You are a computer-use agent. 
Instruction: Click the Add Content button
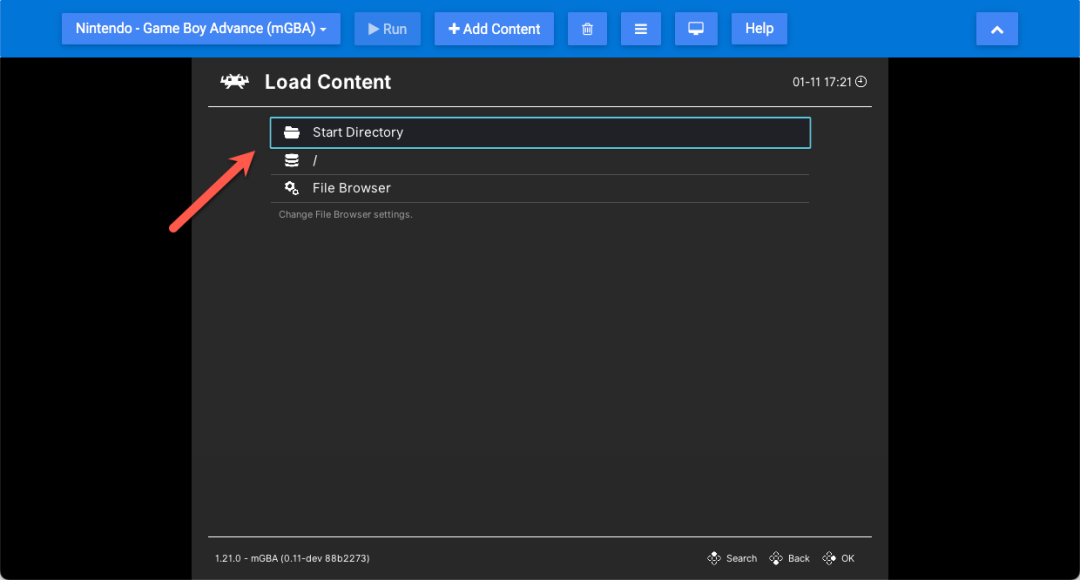[x=494, y=29]
